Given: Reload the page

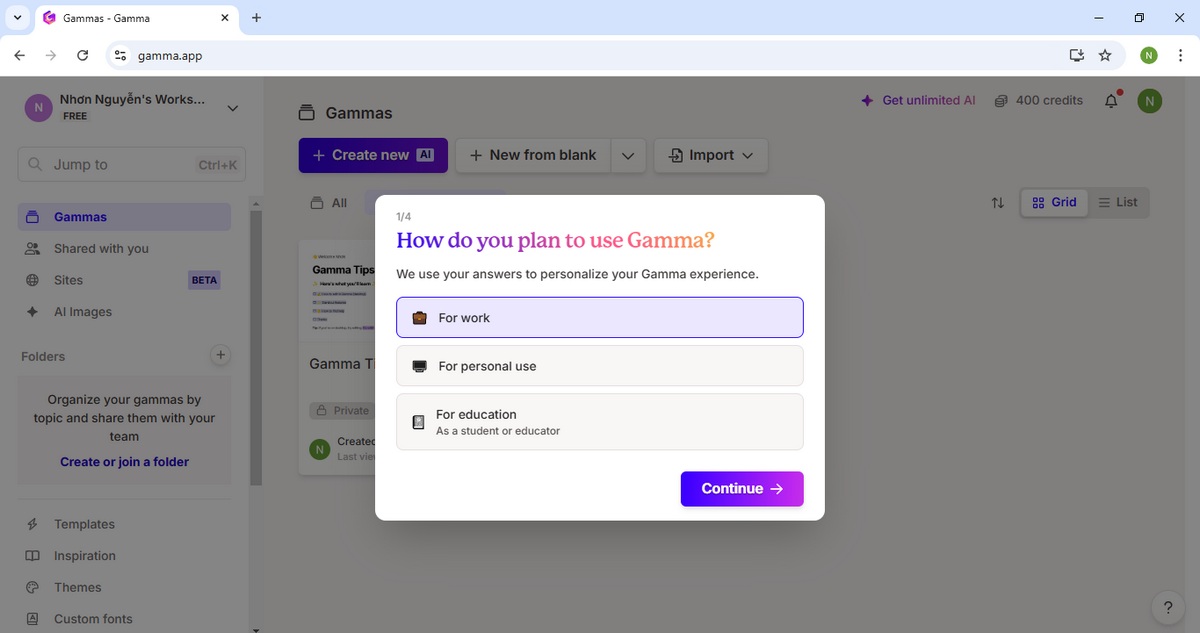Looking at the screenshot, I should [83, 56].
